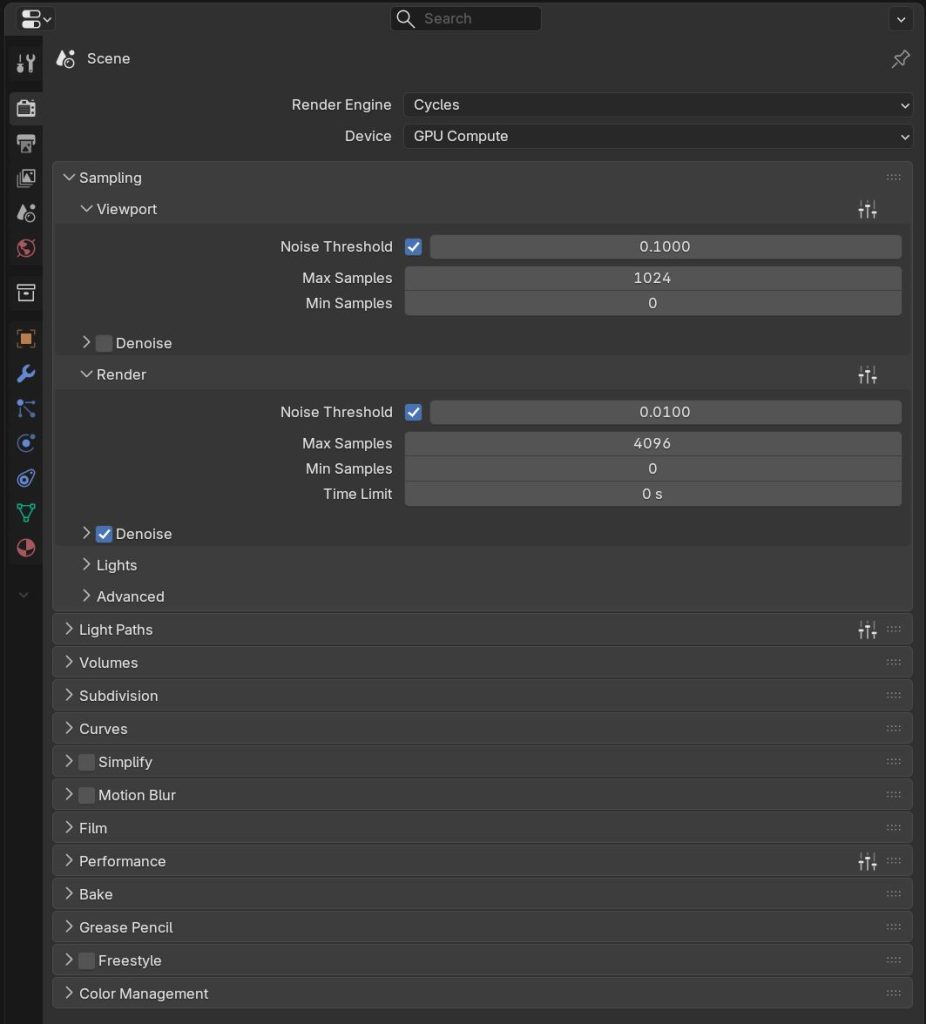926x1024 pixels.
Task: Click the Render Max Samples field
Action: click(652, 443)
